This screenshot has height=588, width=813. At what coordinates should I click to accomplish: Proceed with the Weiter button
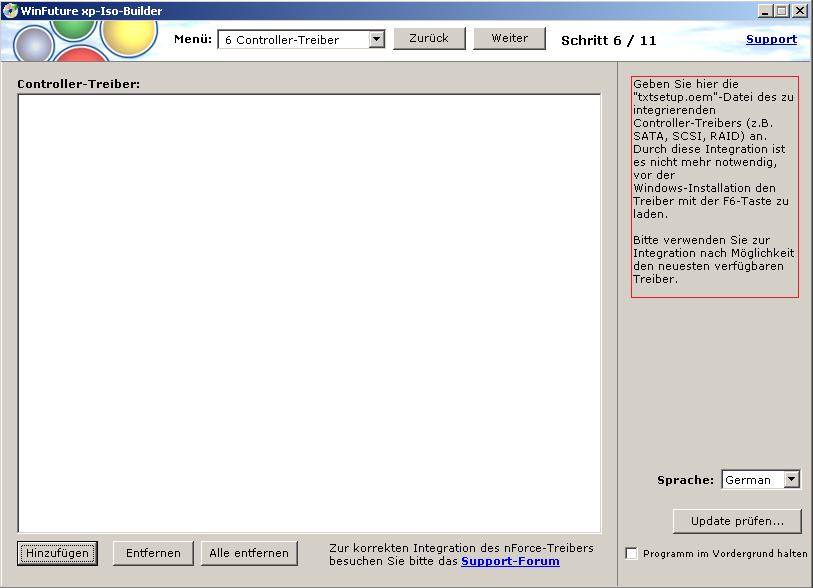click(509, 38)
